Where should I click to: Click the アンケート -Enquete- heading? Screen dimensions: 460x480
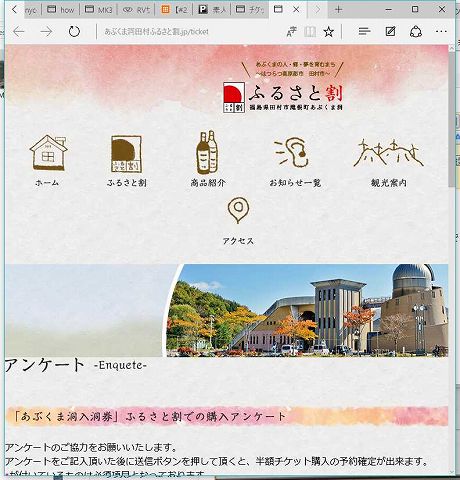(76, 365)
